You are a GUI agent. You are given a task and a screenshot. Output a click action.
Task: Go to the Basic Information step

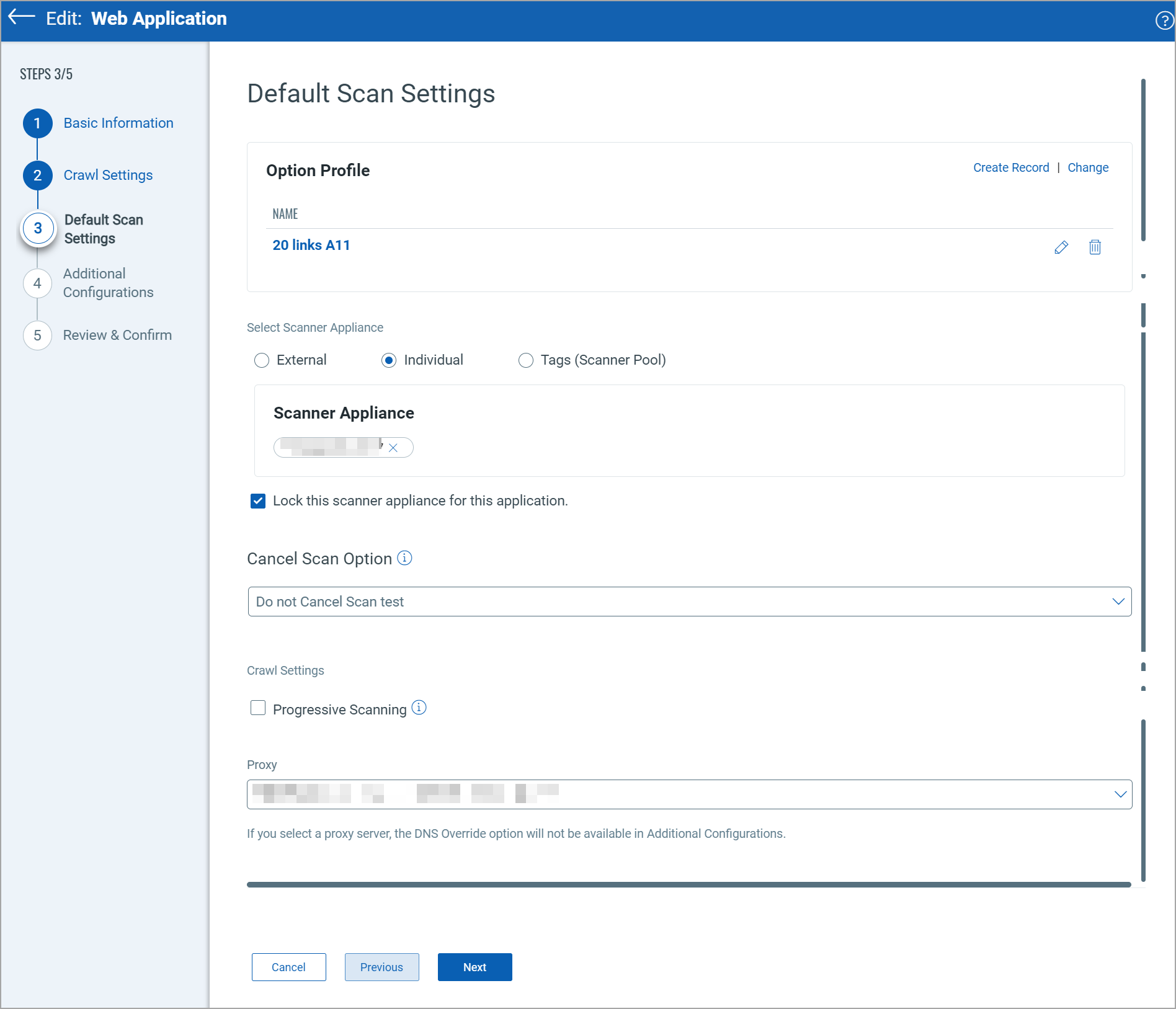coord(118,123)
